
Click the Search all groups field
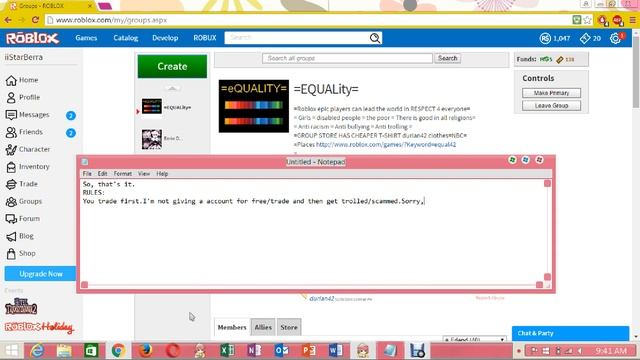point(347,58)
